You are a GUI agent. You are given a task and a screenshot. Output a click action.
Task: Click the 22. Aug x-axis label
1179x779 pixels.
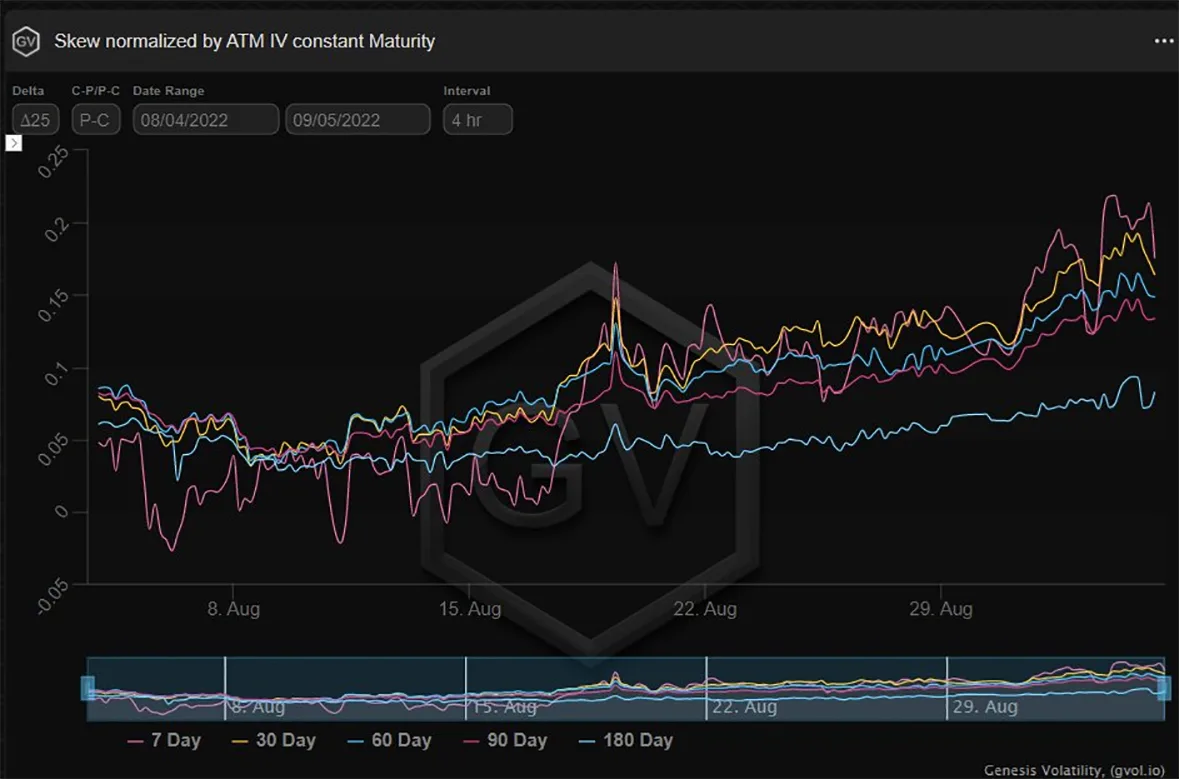(705, 609)
